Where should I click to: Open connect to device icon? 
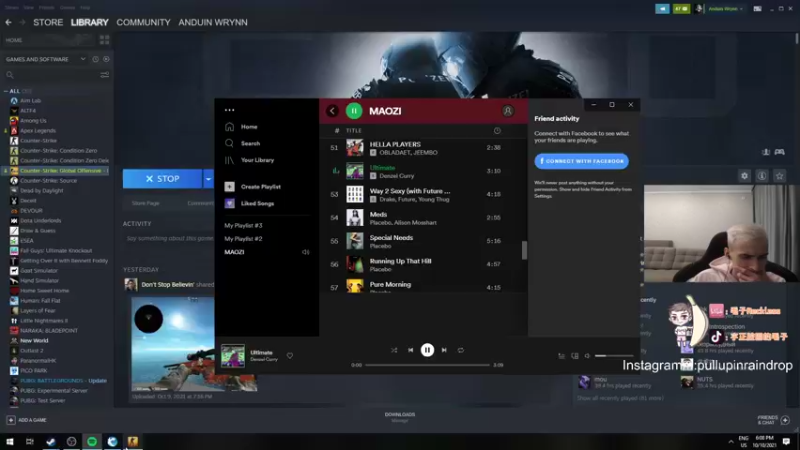pos(574,356)
